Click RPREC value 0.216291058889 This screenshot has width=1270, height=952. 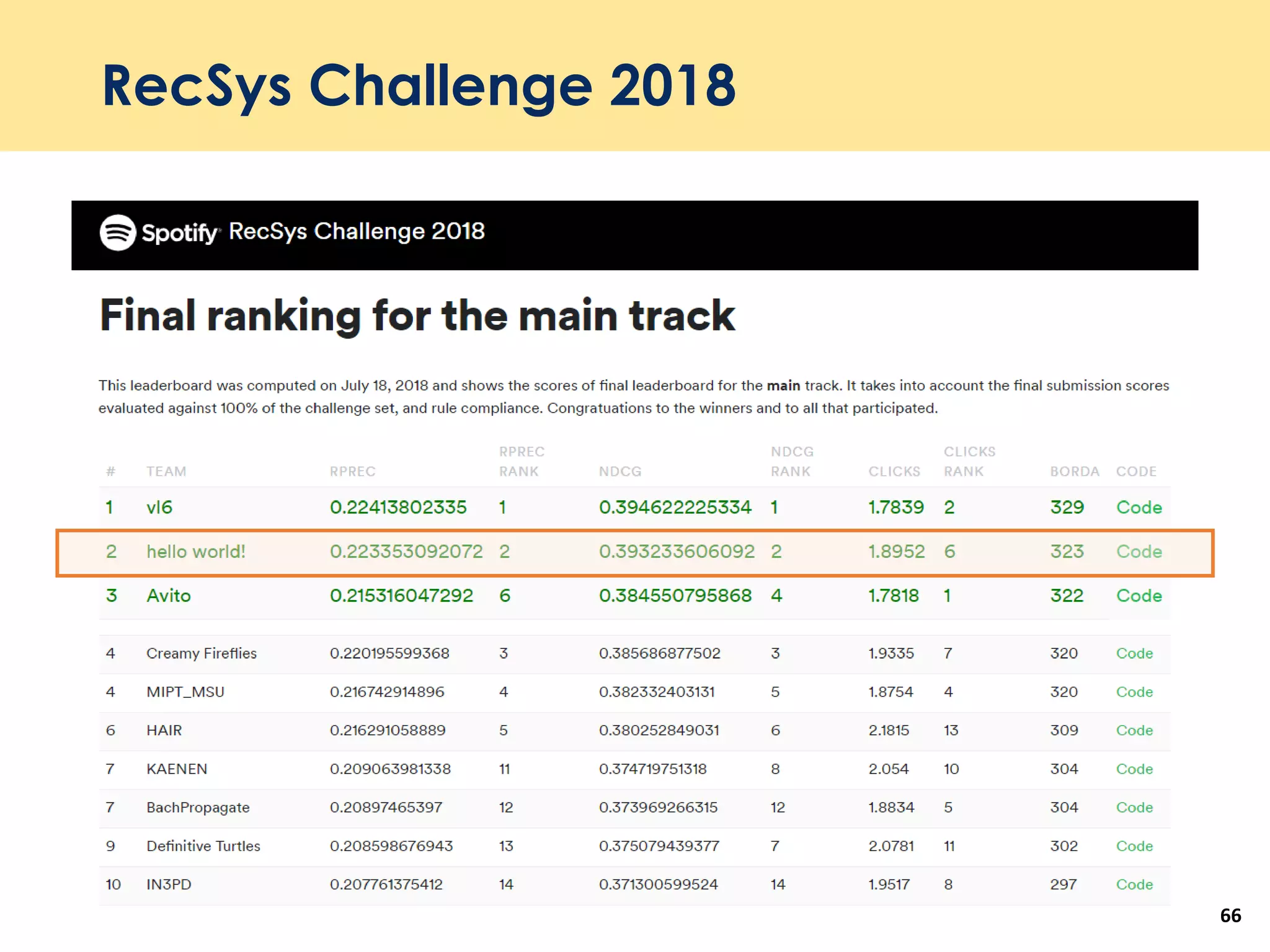(x=388, y=730)
